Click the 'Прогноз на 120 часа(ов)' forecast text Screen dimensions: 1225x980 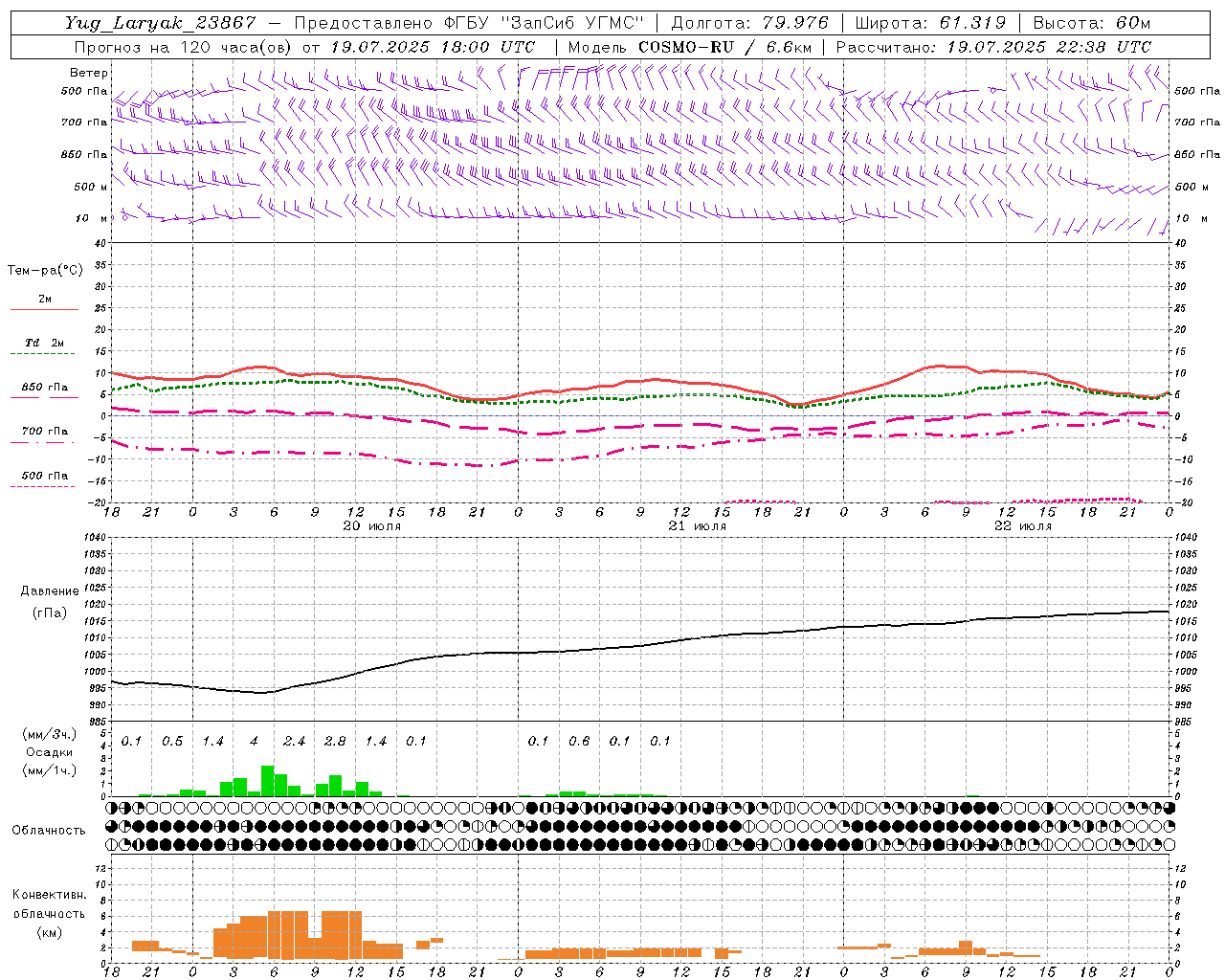[x=184, y=47]
